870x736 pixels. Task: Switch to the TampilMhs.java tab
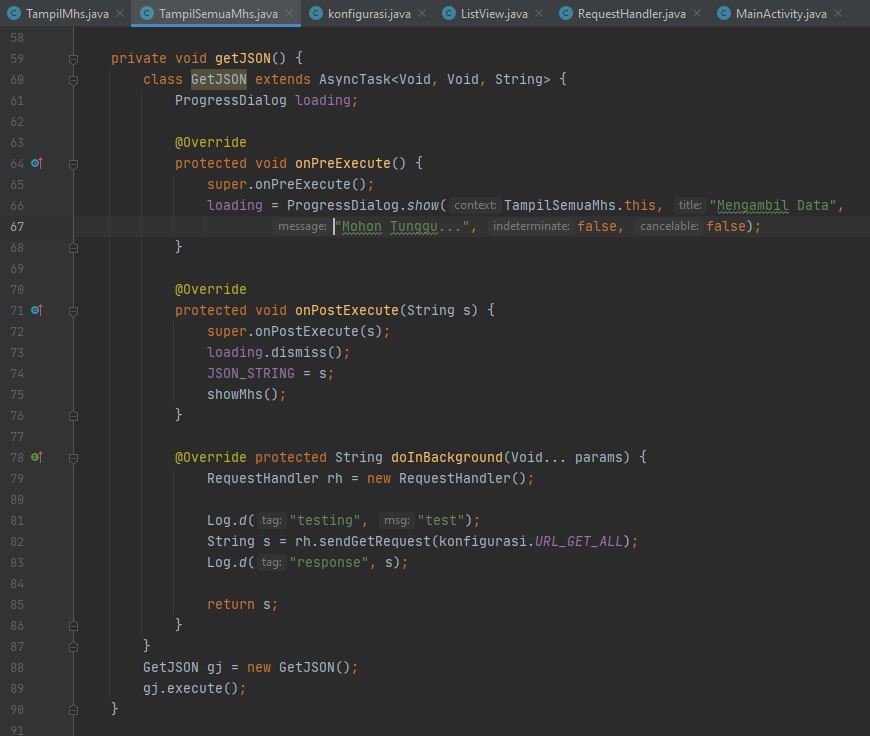[67, 13]
